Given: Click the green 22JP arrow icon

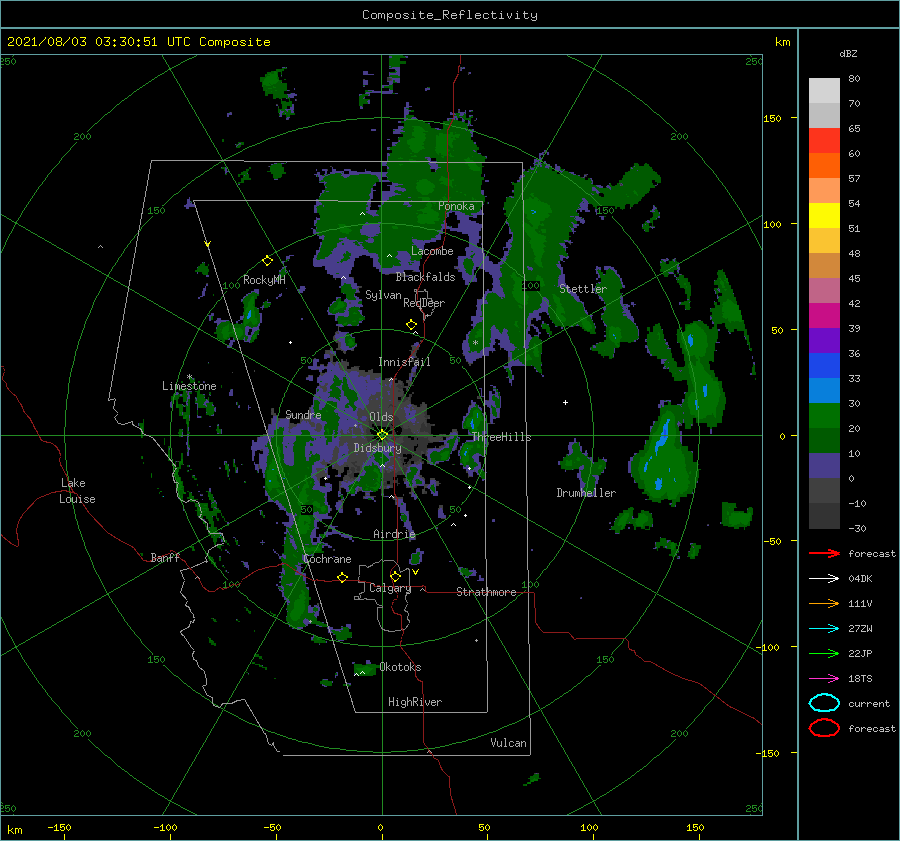Looking at the screenshot, I should (824, 653).
